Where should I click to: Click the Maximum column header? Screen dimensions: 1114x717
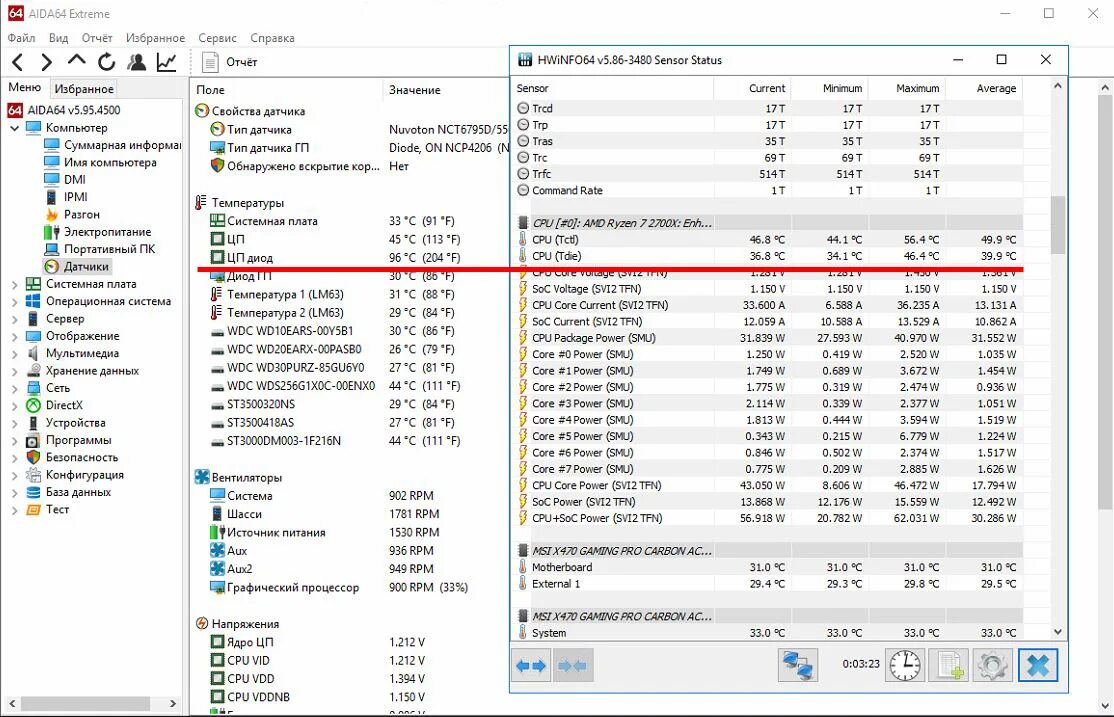point(906,88)
